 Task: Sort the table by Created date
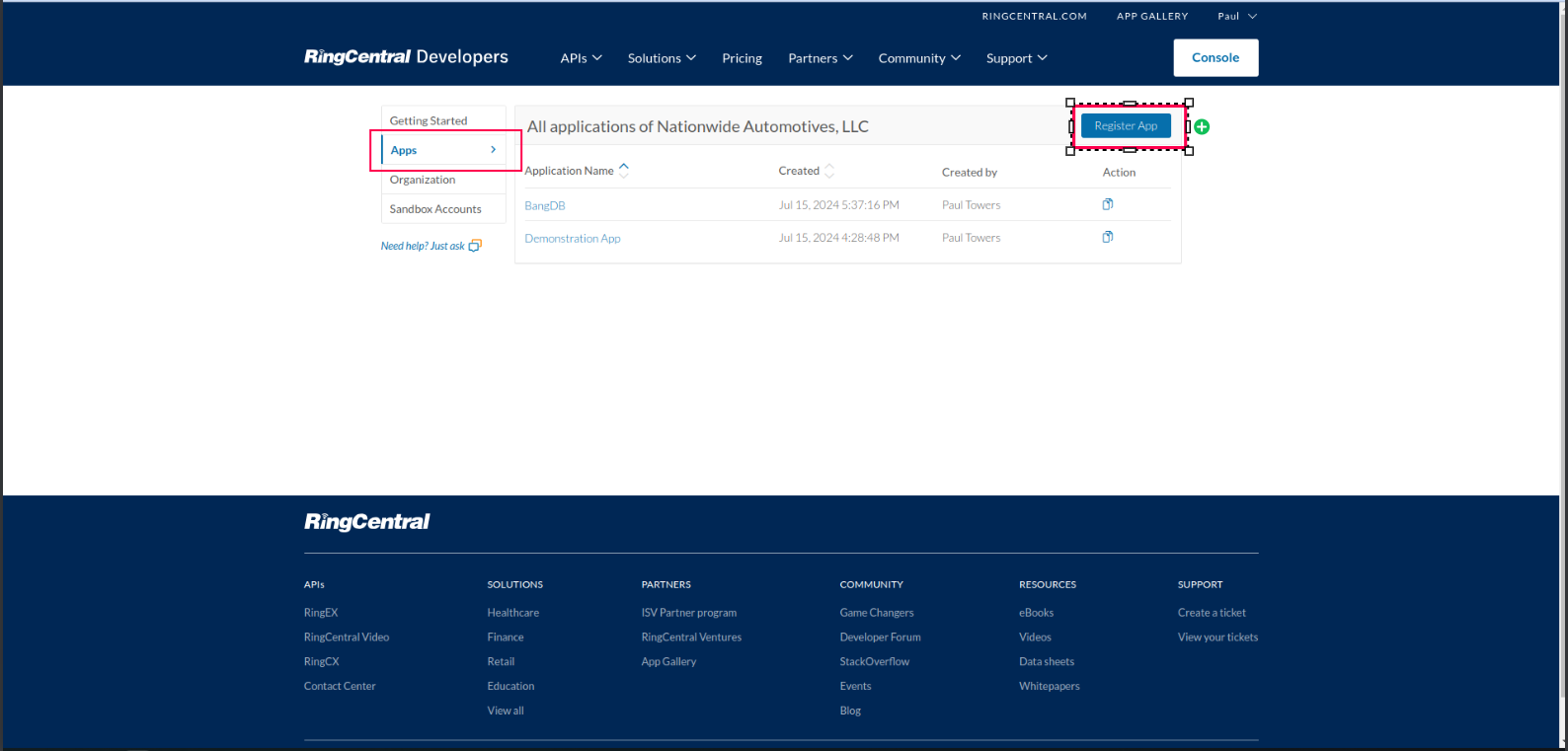[807, 171]
